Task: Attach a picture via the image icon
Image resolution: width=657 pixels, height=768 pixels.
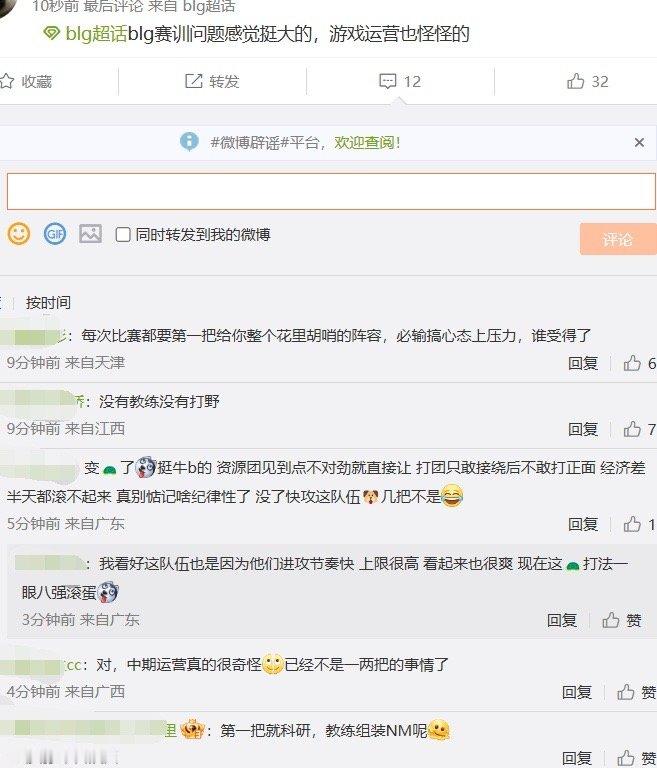Action: point(91,234)
